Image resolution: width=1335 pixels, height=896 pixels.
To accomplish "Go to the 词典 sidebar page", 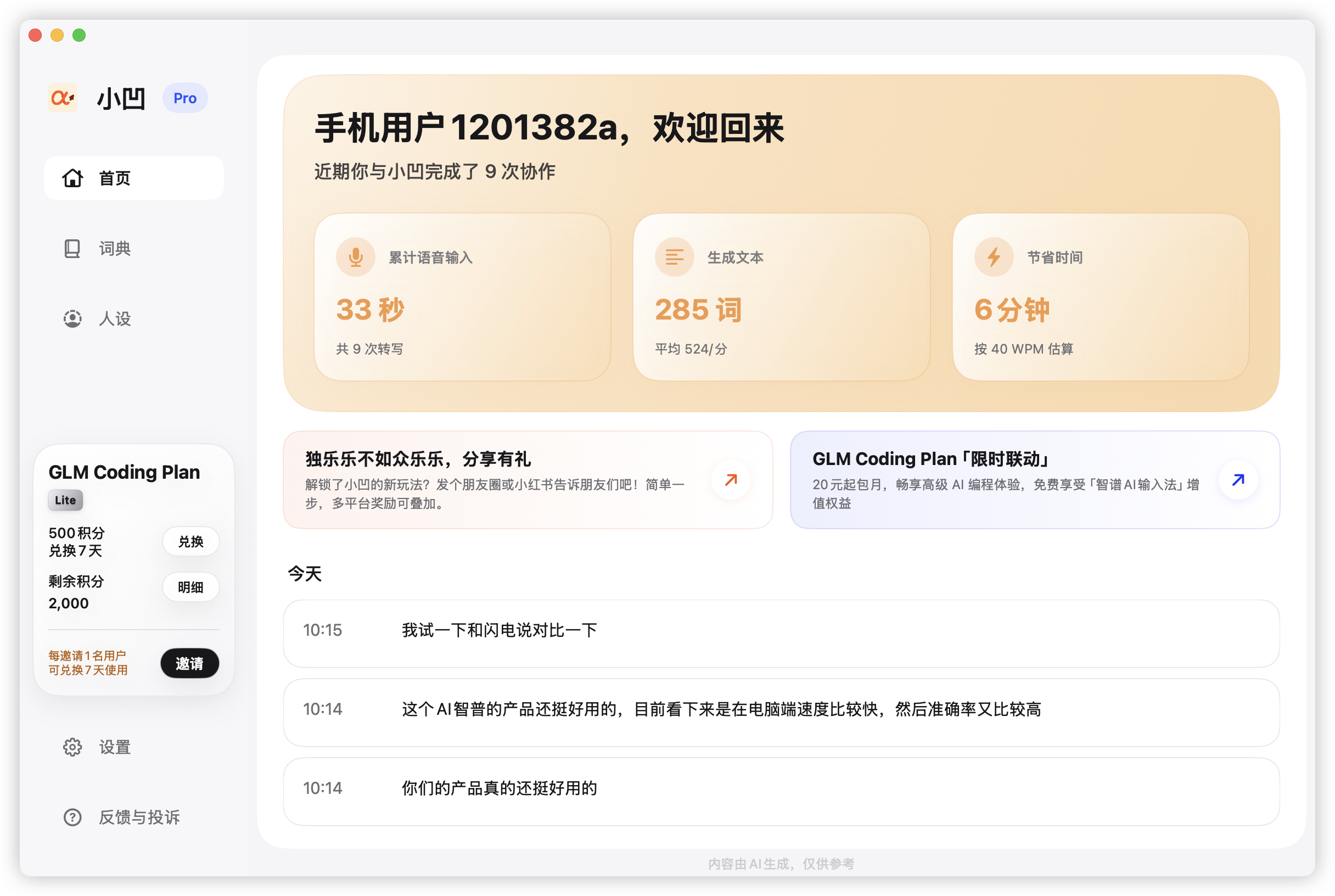I will 114,249.
